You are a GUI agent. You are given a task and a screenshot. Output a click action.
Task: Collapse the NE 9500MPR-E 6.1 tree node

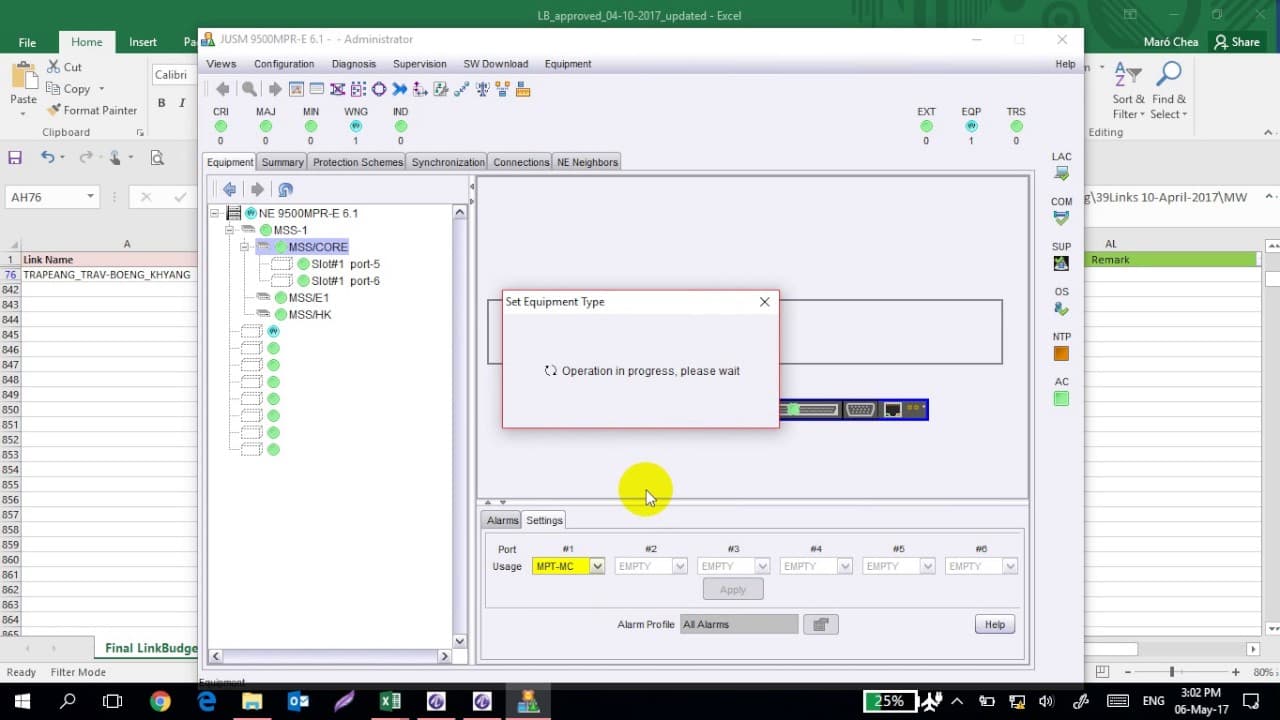215,213
